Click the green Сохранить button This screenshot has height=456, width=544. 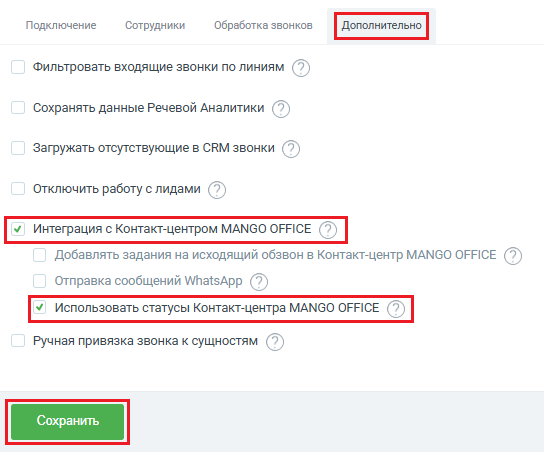point(68,422)
